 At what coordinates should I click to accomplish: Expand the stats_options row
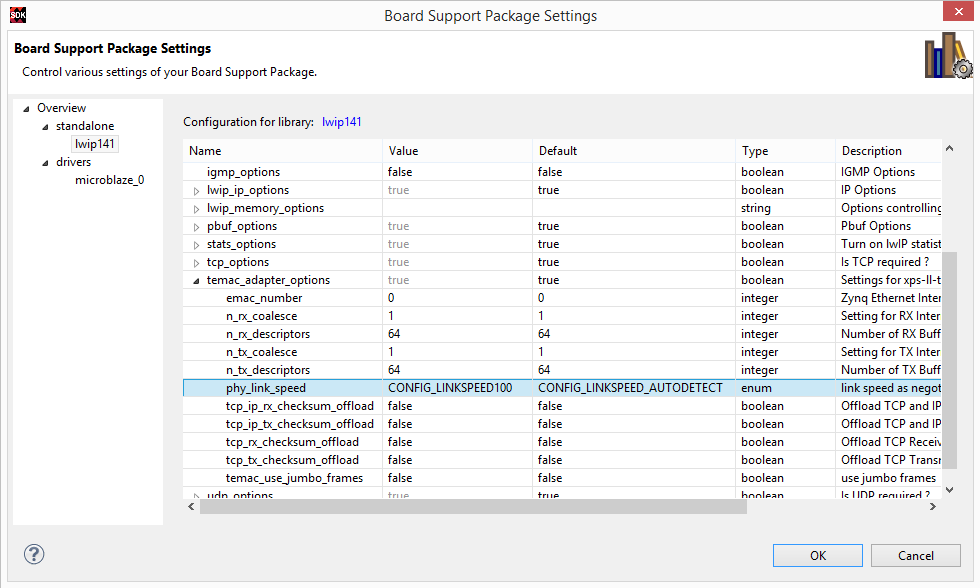196,245
